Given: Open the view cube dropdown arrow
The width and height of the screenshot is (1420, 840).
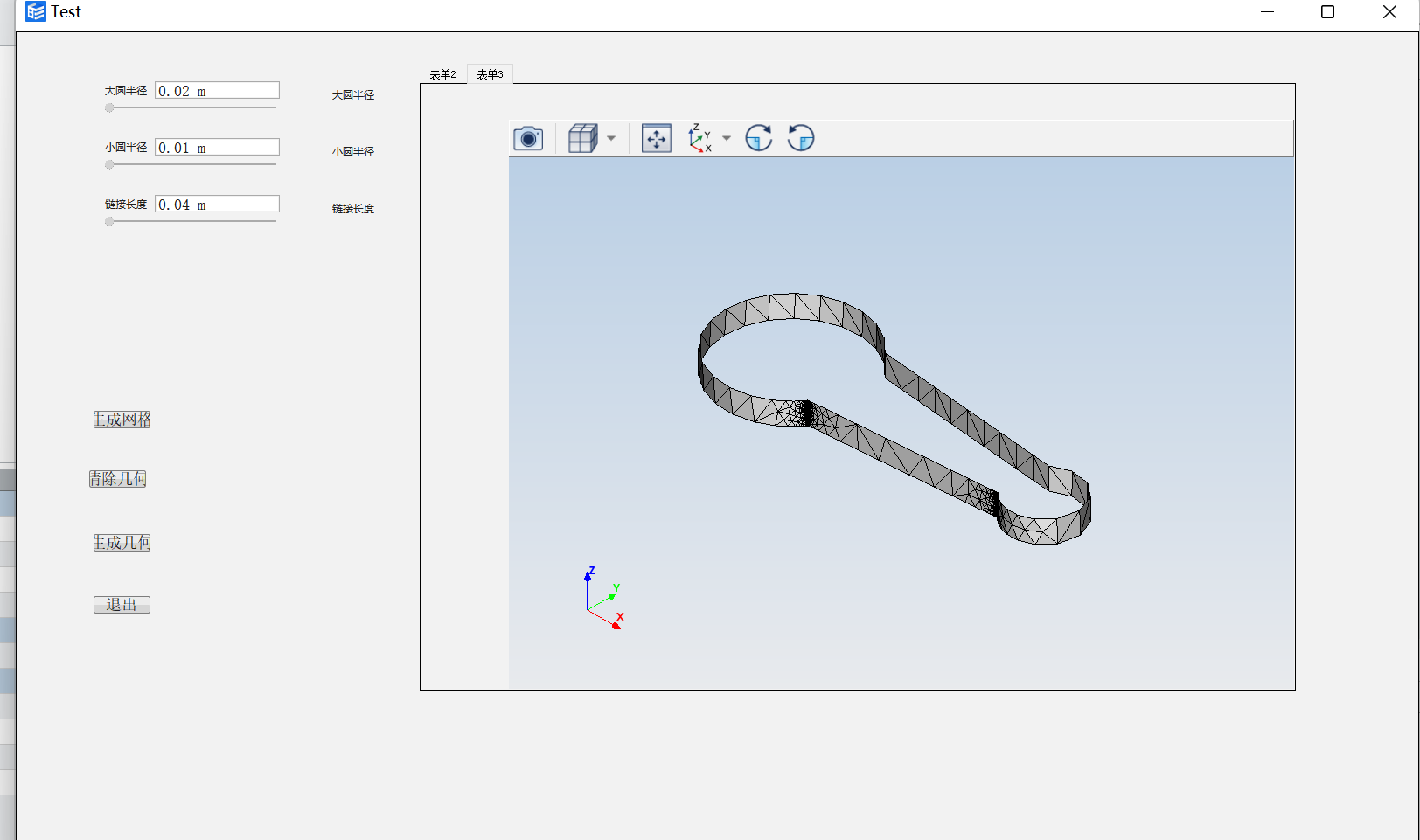Looking at the screenshot, I should coord(611,138).
